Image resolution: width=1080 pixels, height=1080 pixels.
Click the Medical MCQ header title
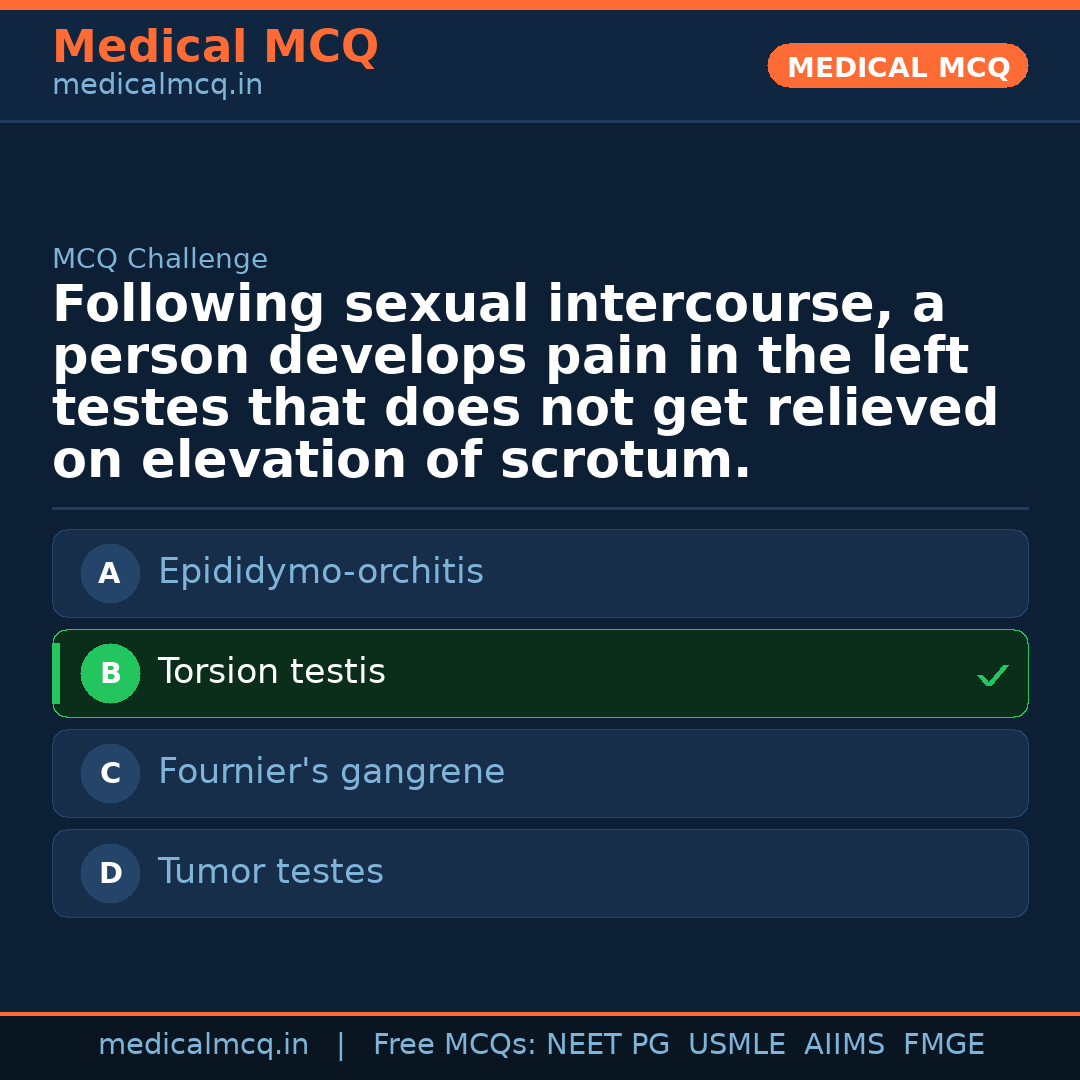[x=215, y=47]
